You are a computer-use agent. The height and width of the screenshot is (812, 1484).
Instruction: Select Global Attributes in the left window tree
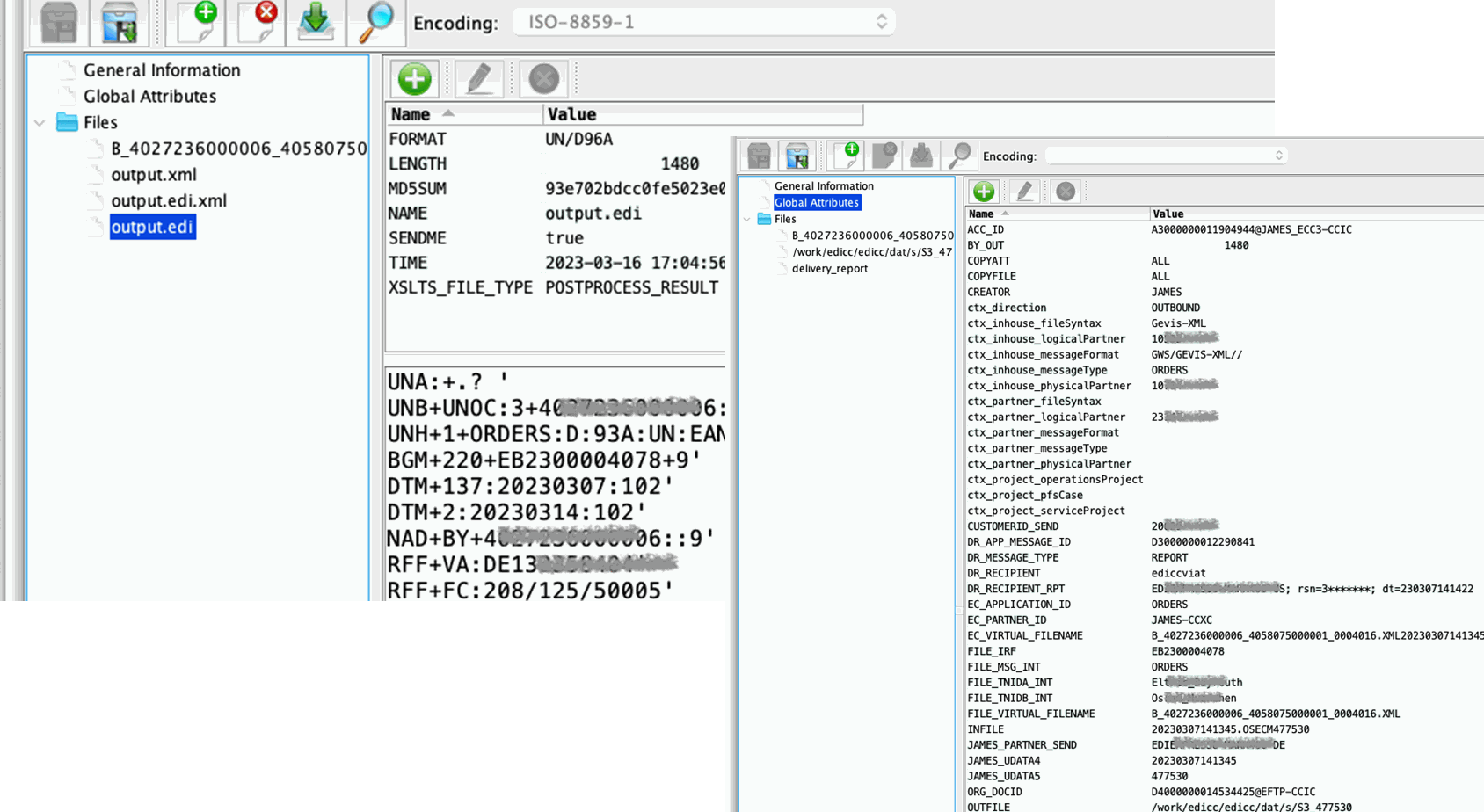149,97
